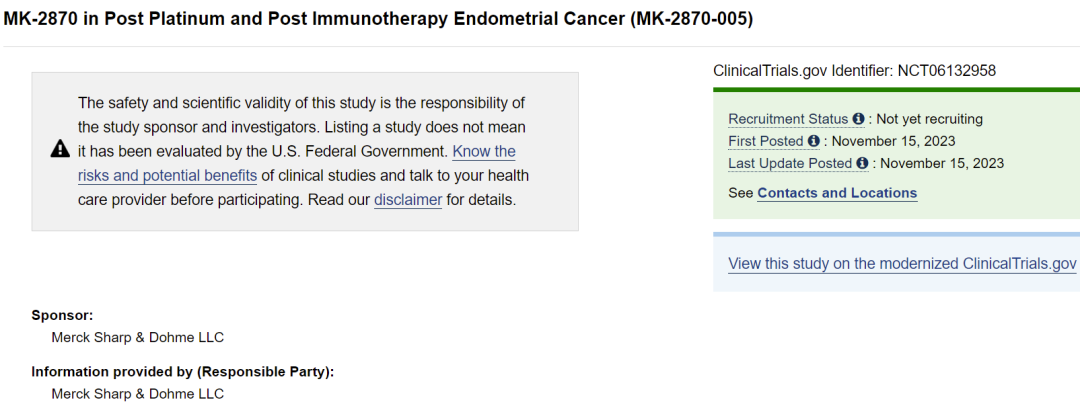Open the Recruitment Status term definition
Viewport: 1080px width, 408px height.
pos(789,119)
